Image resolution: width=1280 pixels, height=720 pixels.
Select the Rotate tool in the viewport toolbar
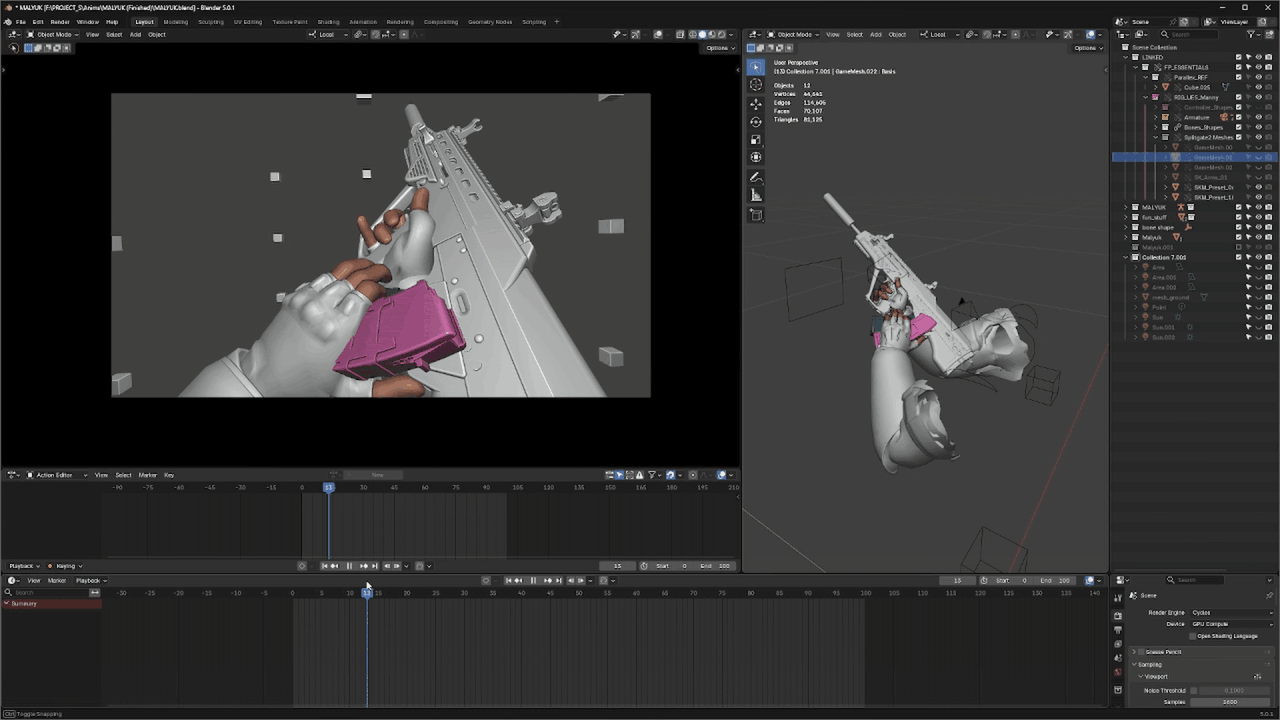(x=756, y=122)
